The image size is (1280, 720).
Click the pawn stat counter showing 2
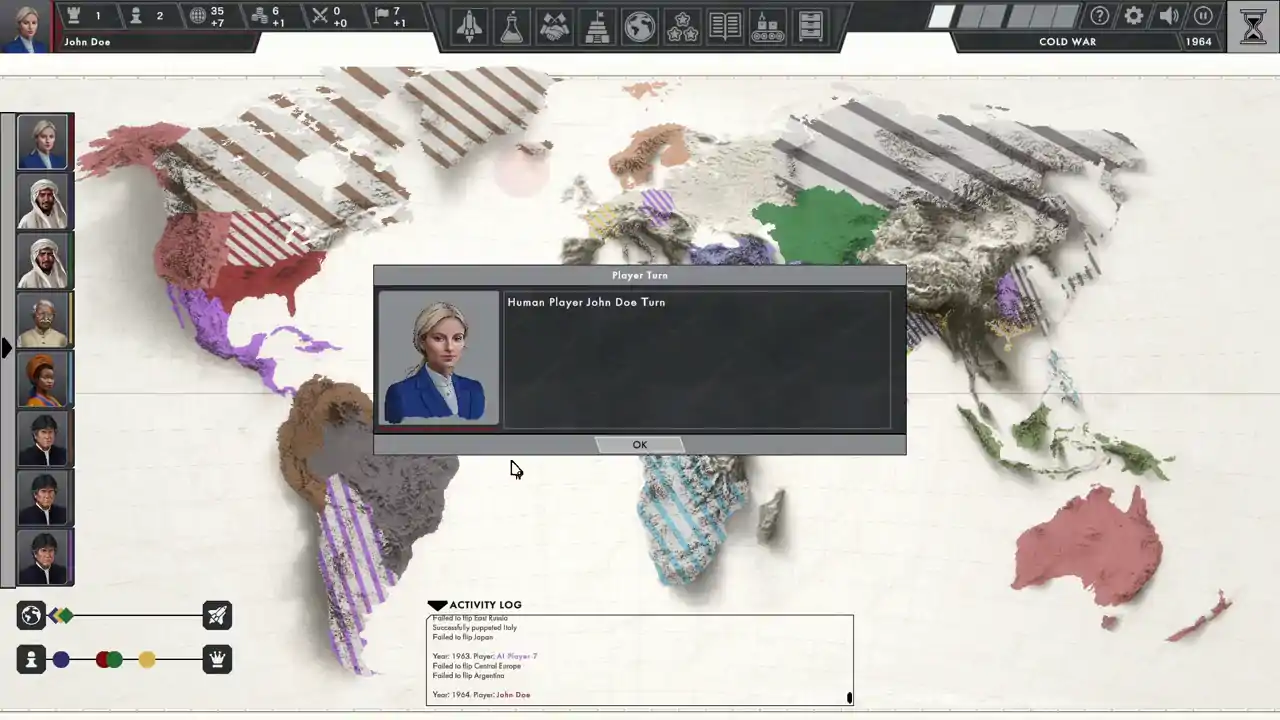(147, 16)
